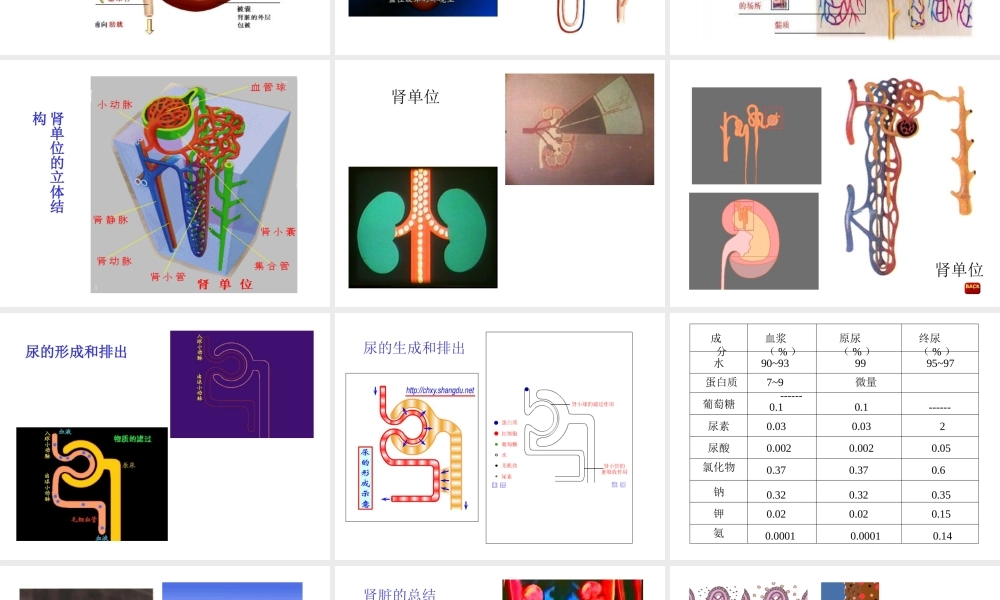Click the 钾 row label
The width and height of the screenshot is (1000, 600).
(719, 513)
